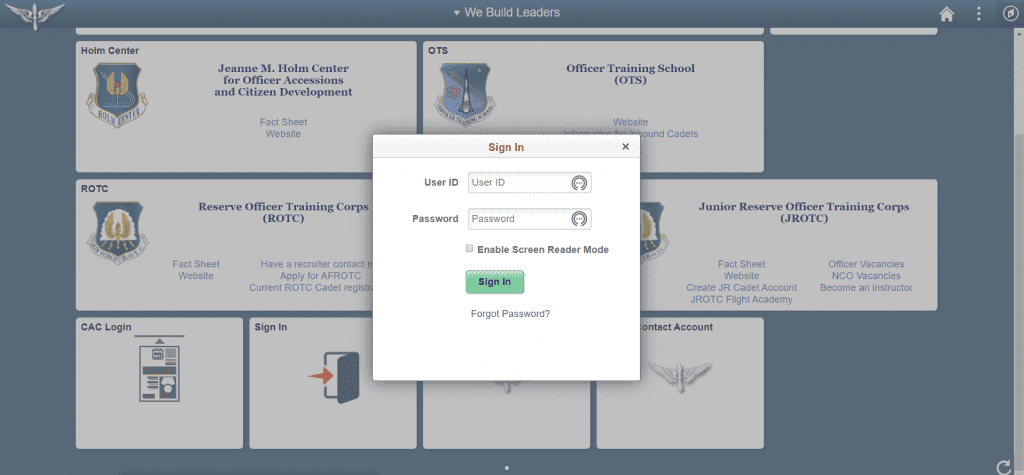Viewport: 1024px width, 475px height.
Task: Enable Screen Reader Mode checkbox
Action: pos(470,249)
